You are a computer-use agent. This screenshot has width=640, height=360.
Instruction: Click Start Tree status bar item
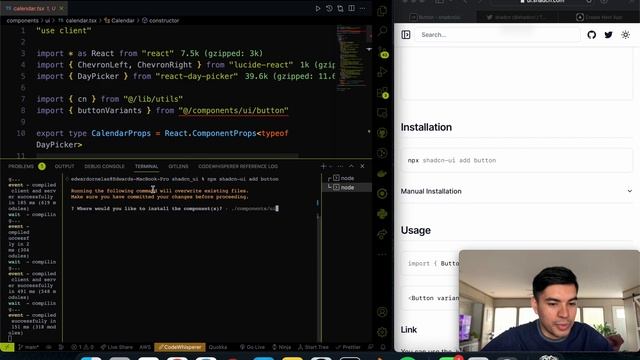pos(313,347)
